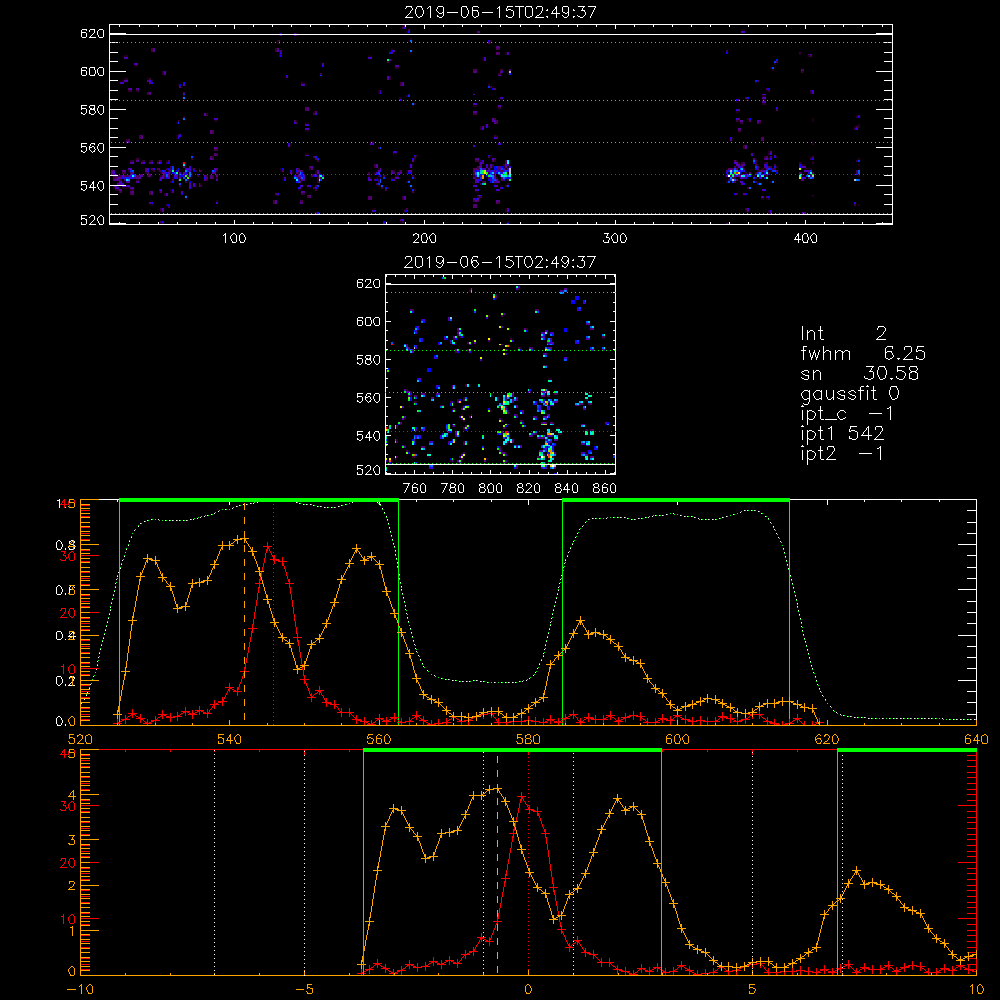The width and height of the screenshot is (1000, 1000).
Task: Click the 'ipt1 542' readout
Action: coord(842,434)
